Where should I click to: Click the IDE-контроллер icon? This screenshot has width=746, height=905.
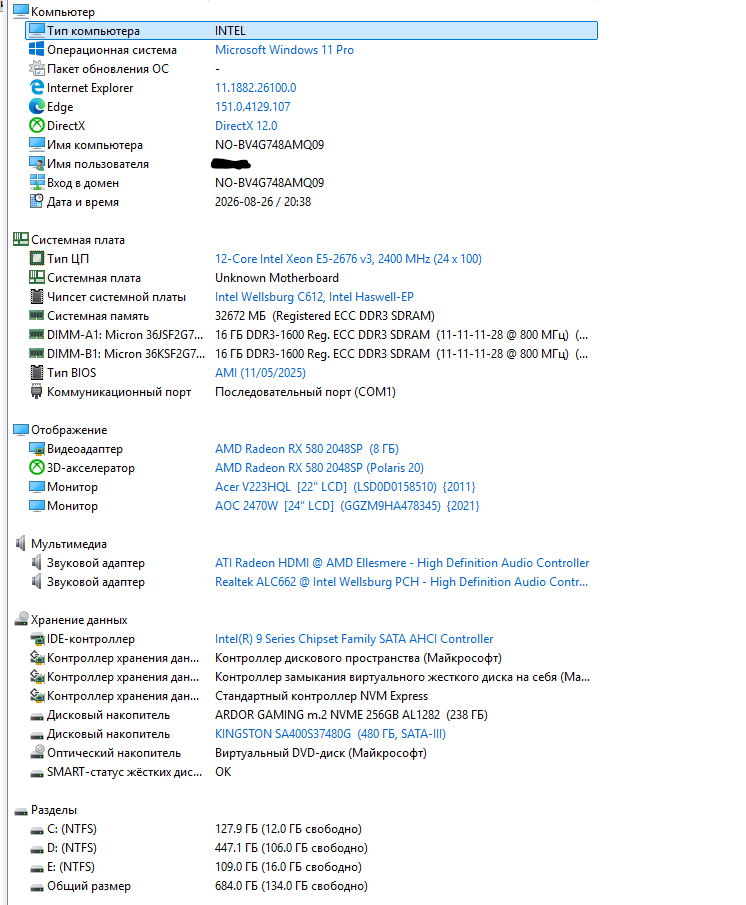(x=36, y=639)
